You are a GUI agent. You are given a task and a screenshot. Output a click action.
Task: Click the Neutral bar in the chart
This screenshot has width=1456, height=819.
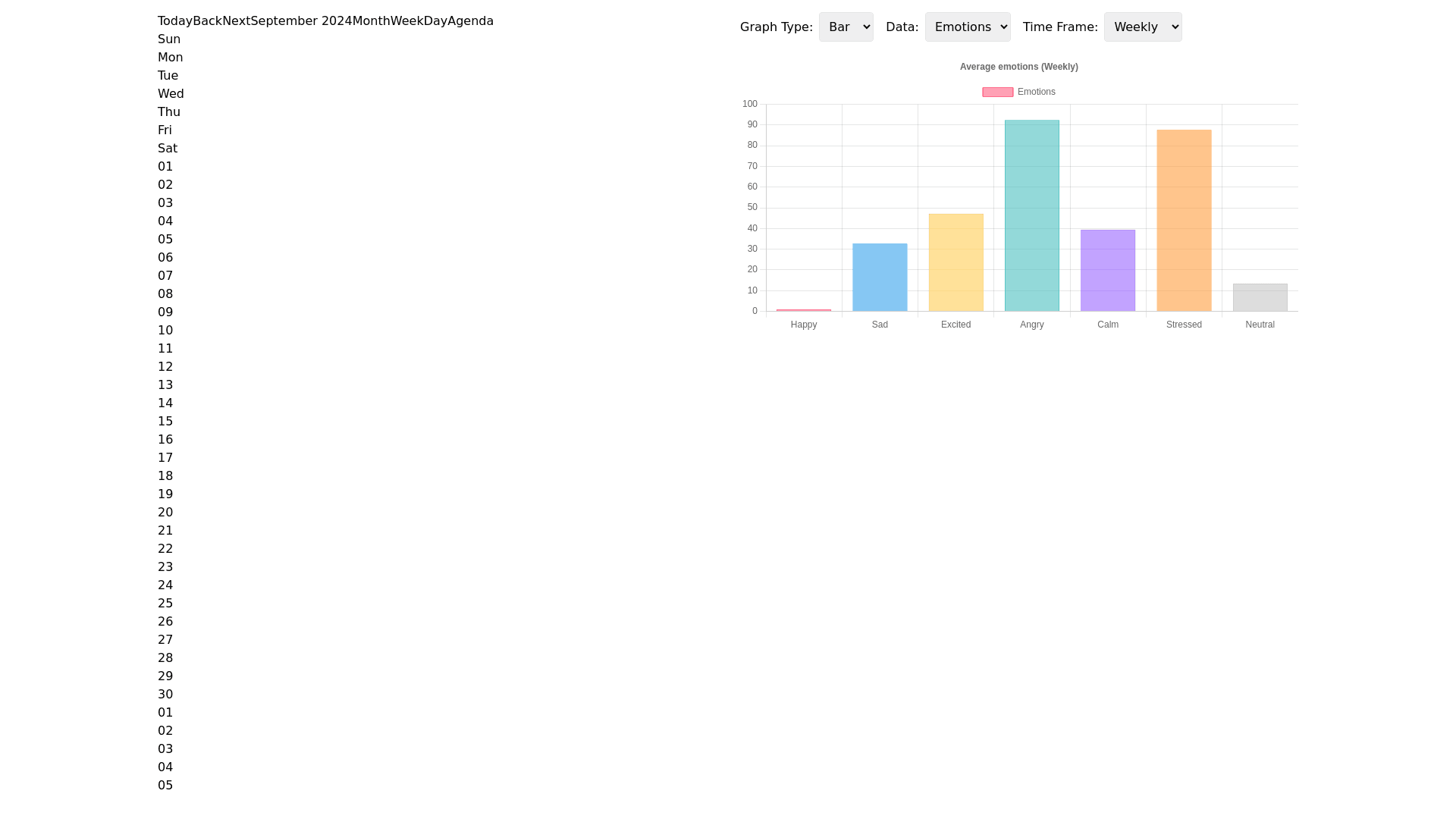click(1260, 297)
